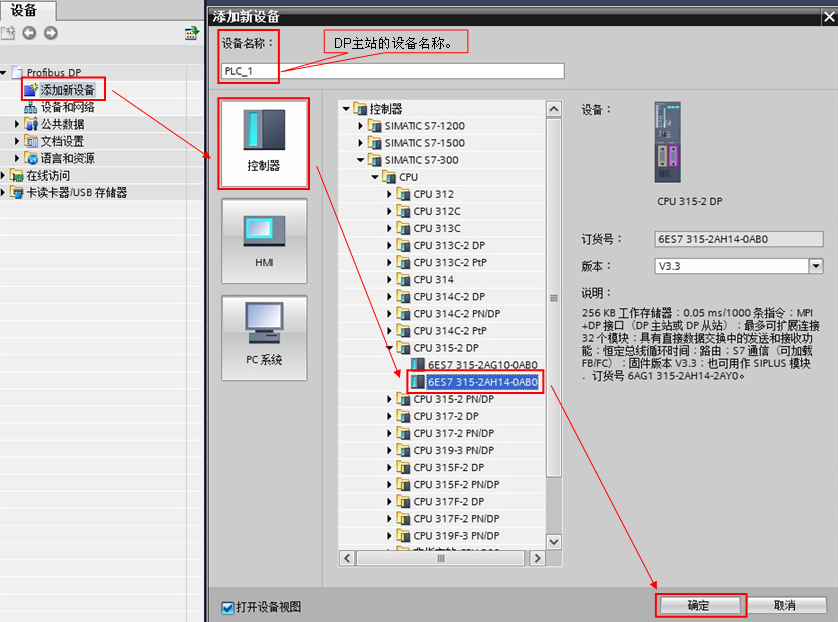Click the vertical scrollbar thumb in catalog
Image resolution: width=838 pixels, height=622 pixels.
point(554,298)
